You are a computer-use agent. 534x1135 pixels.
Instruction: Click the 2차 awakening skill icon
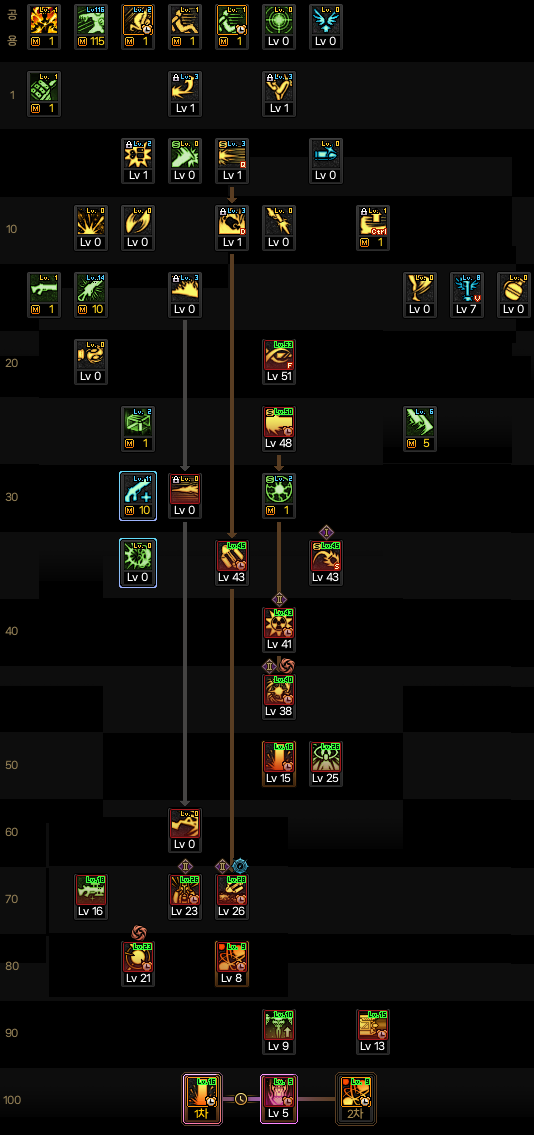(x=356, y=1099)
